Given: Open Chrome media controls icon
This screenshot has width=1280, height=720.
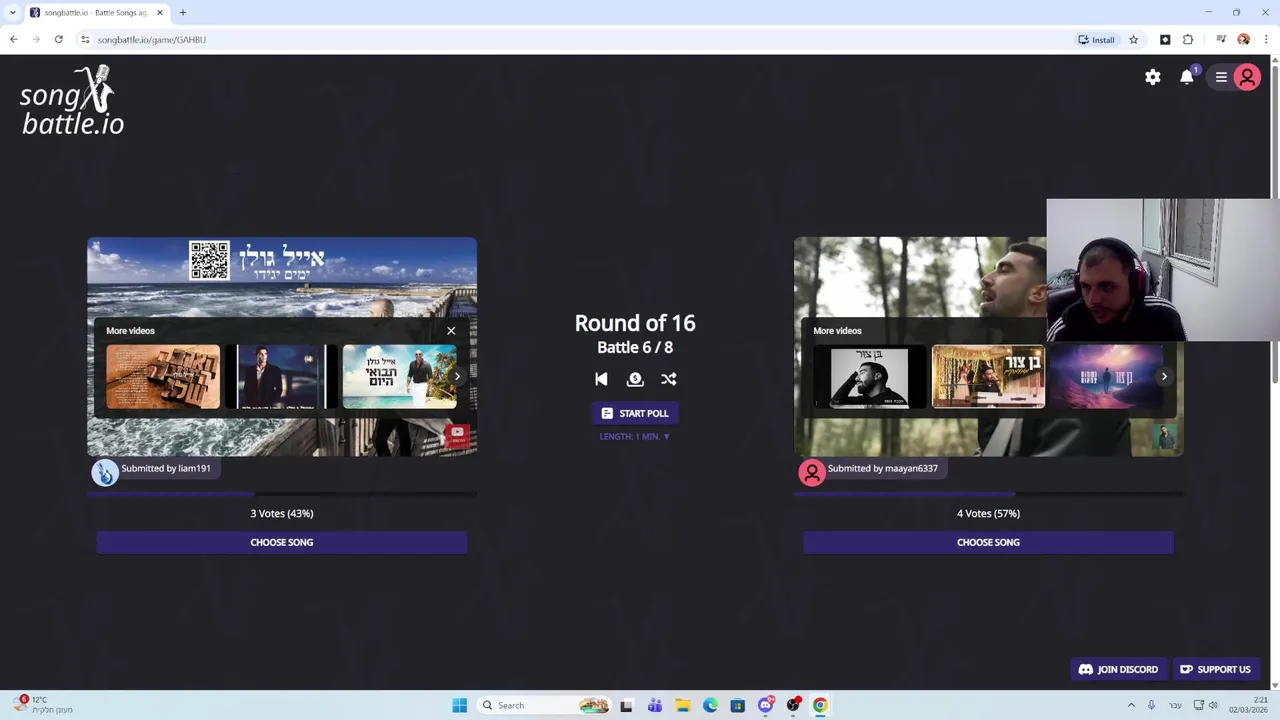Looking at the screenshot, I should pyautogui.click(x=1221, y=39).
